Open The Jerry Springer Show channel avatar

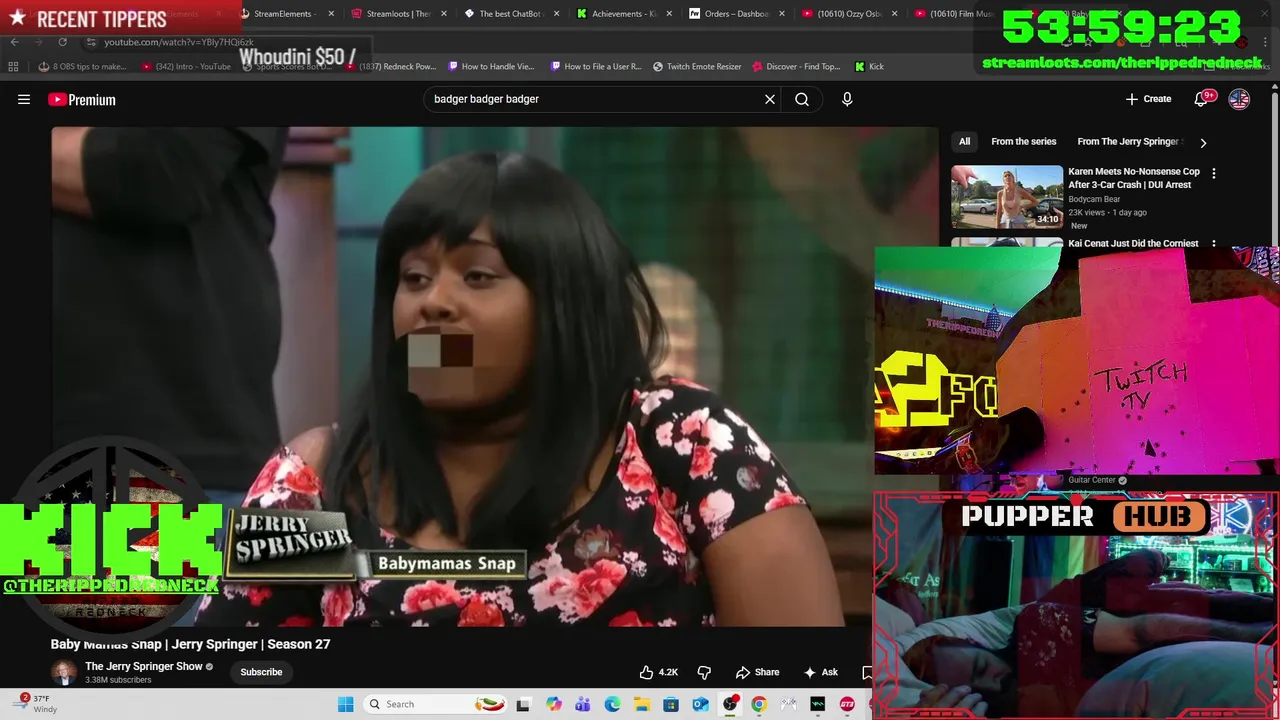[64, 672]
